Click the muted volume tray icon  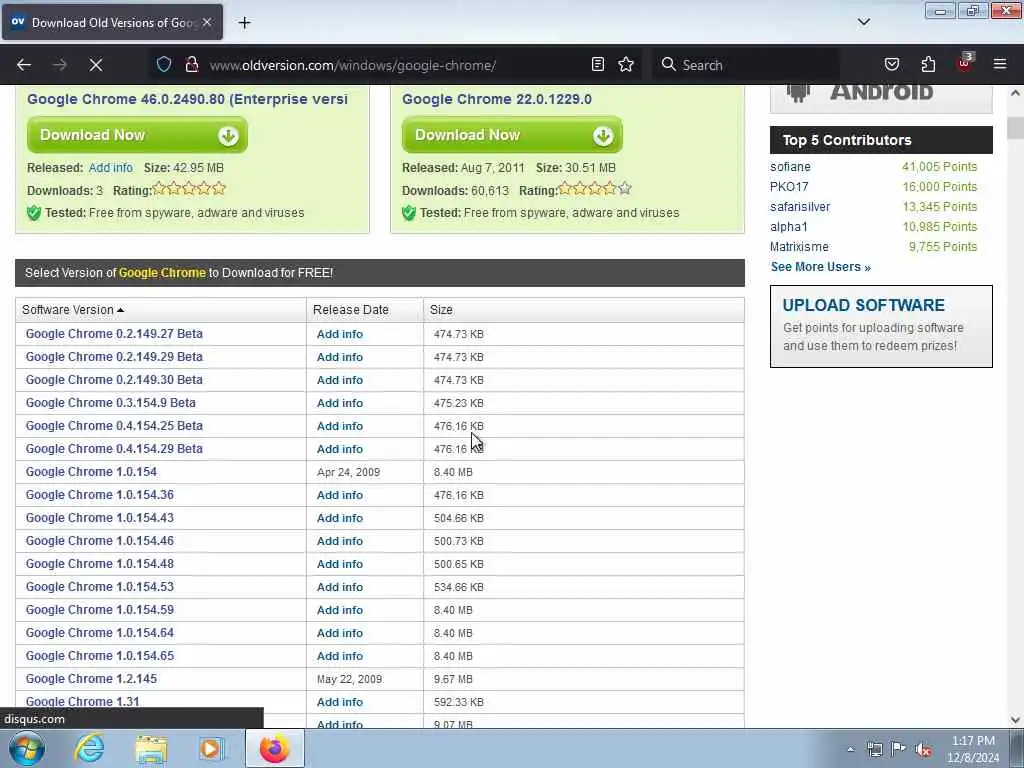923,749
